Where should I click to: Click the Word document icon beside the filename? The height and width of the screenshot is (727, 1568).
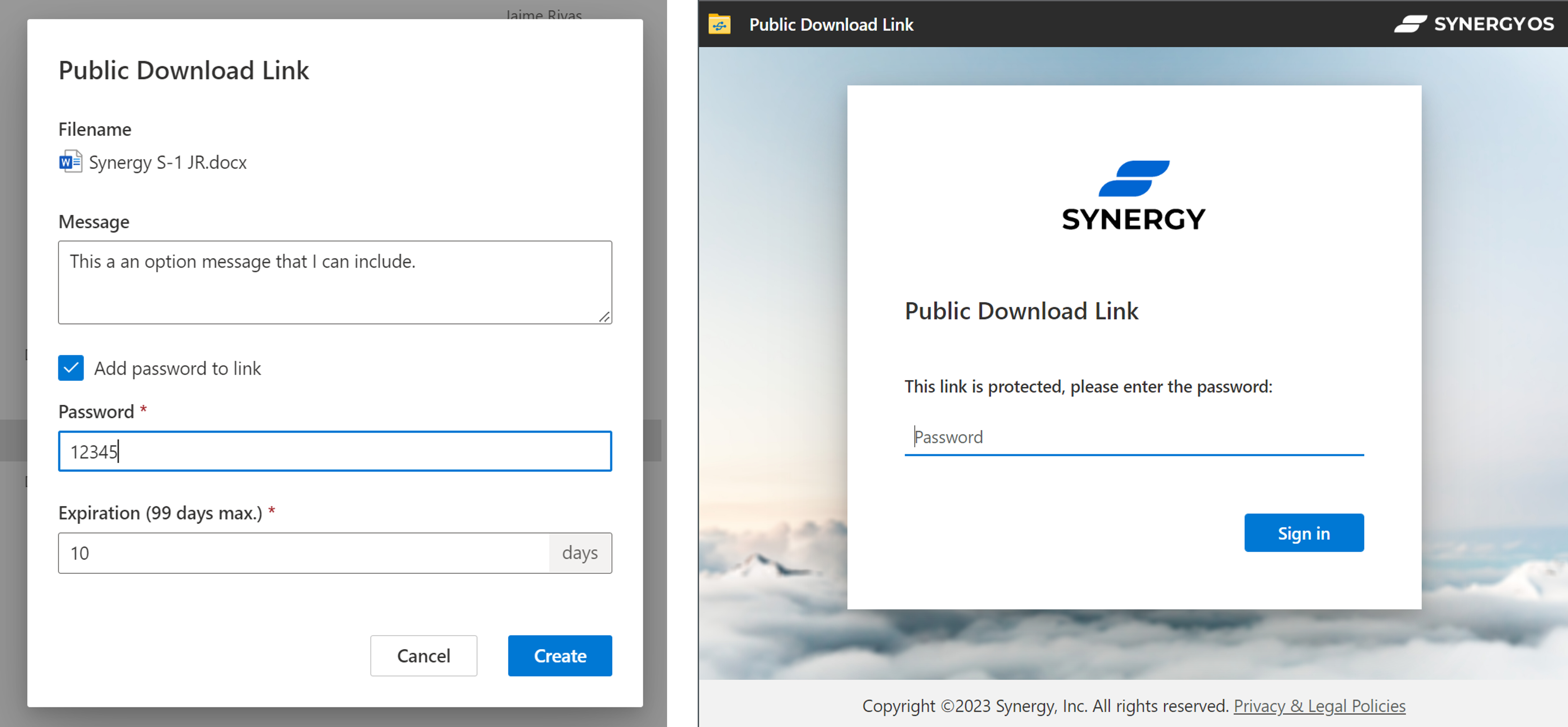click(x=71, y=162)
